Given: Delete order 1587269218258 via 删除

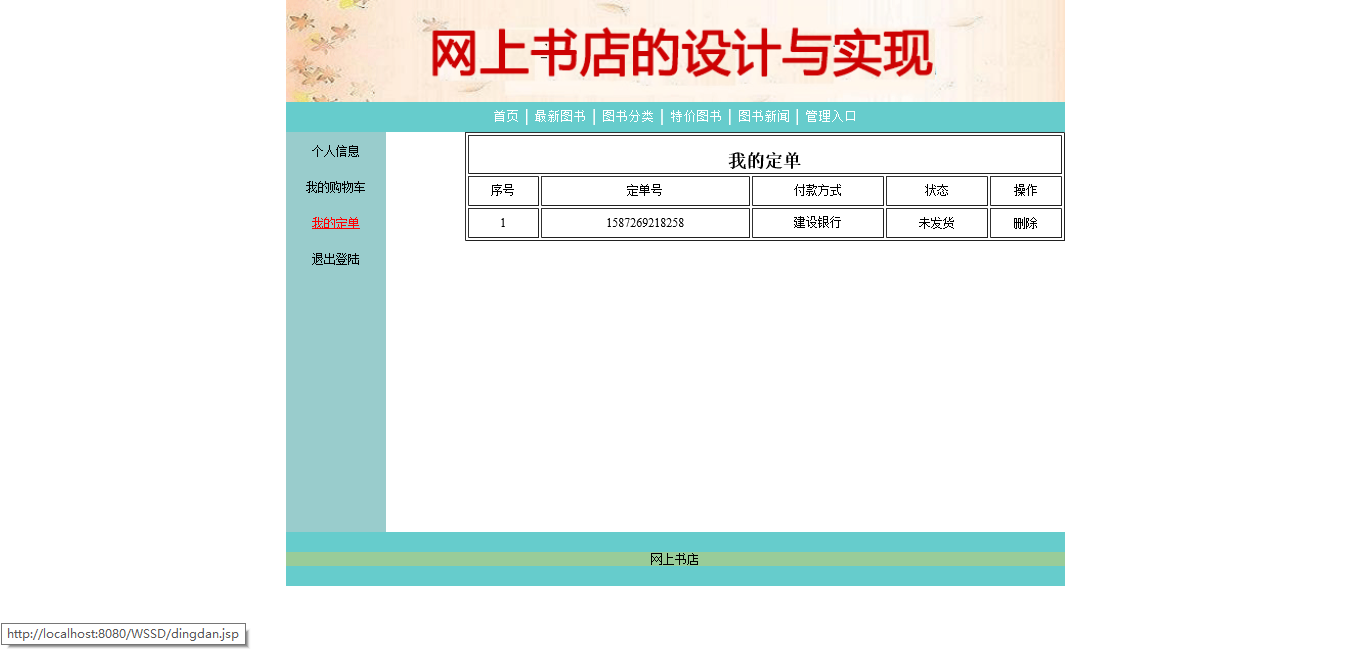Looking at the screenshot, I should coord(1025,223).
